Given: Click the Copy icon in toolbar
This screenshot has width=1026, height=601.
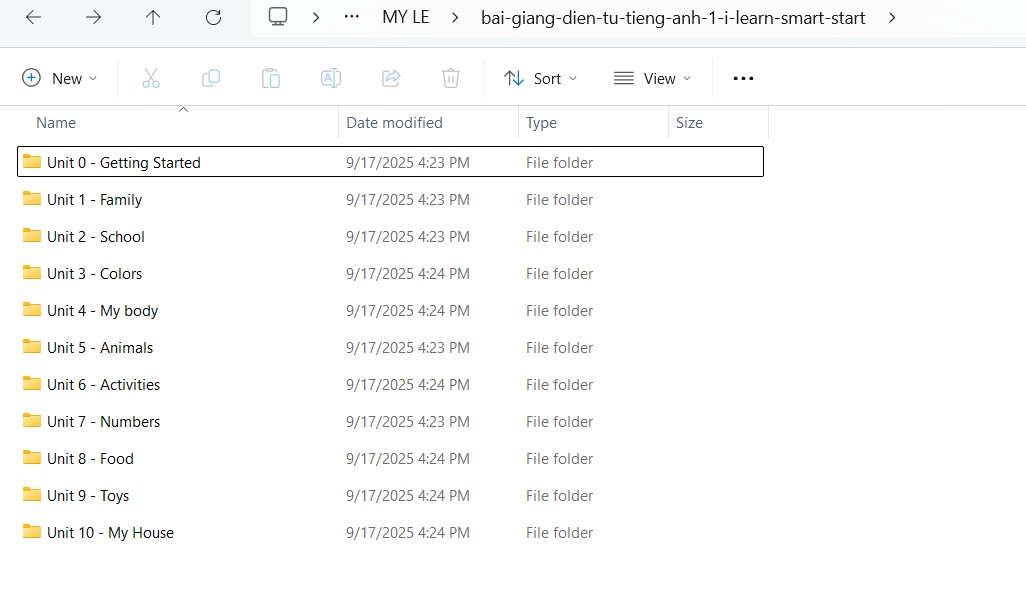Looking at the screenshot, I should (211, 78).
